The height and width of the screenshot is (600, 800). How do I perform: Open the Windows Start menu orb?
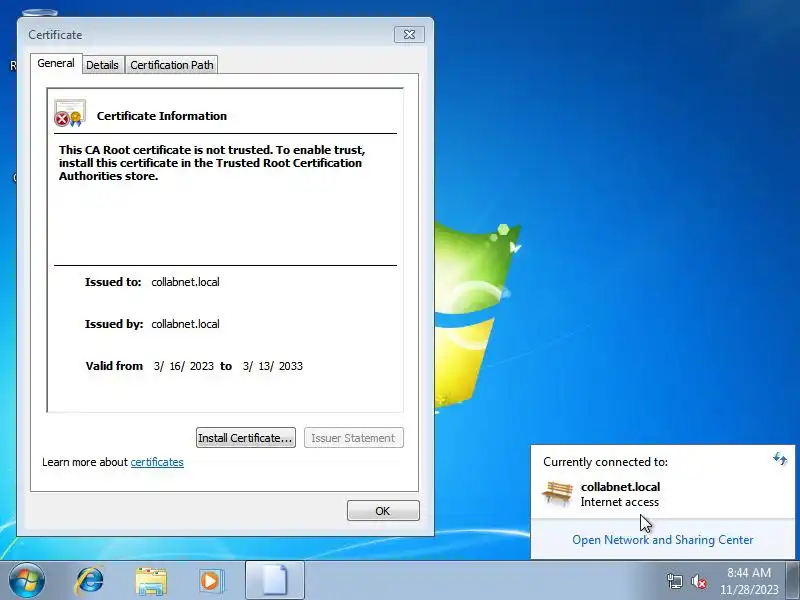(x=27, y=581)
